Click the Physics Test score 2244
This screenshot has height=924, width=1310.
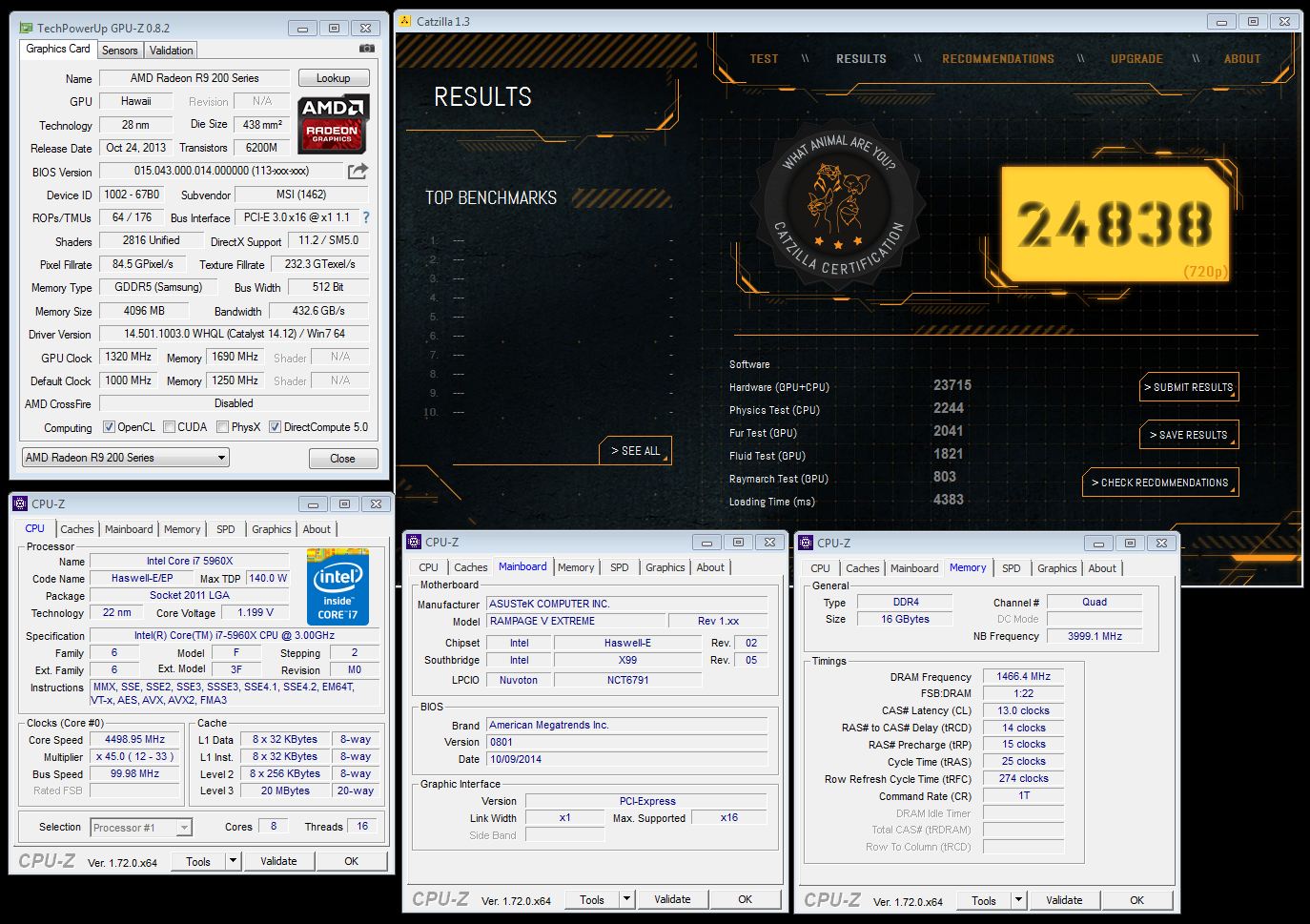(x=949, y=408)
